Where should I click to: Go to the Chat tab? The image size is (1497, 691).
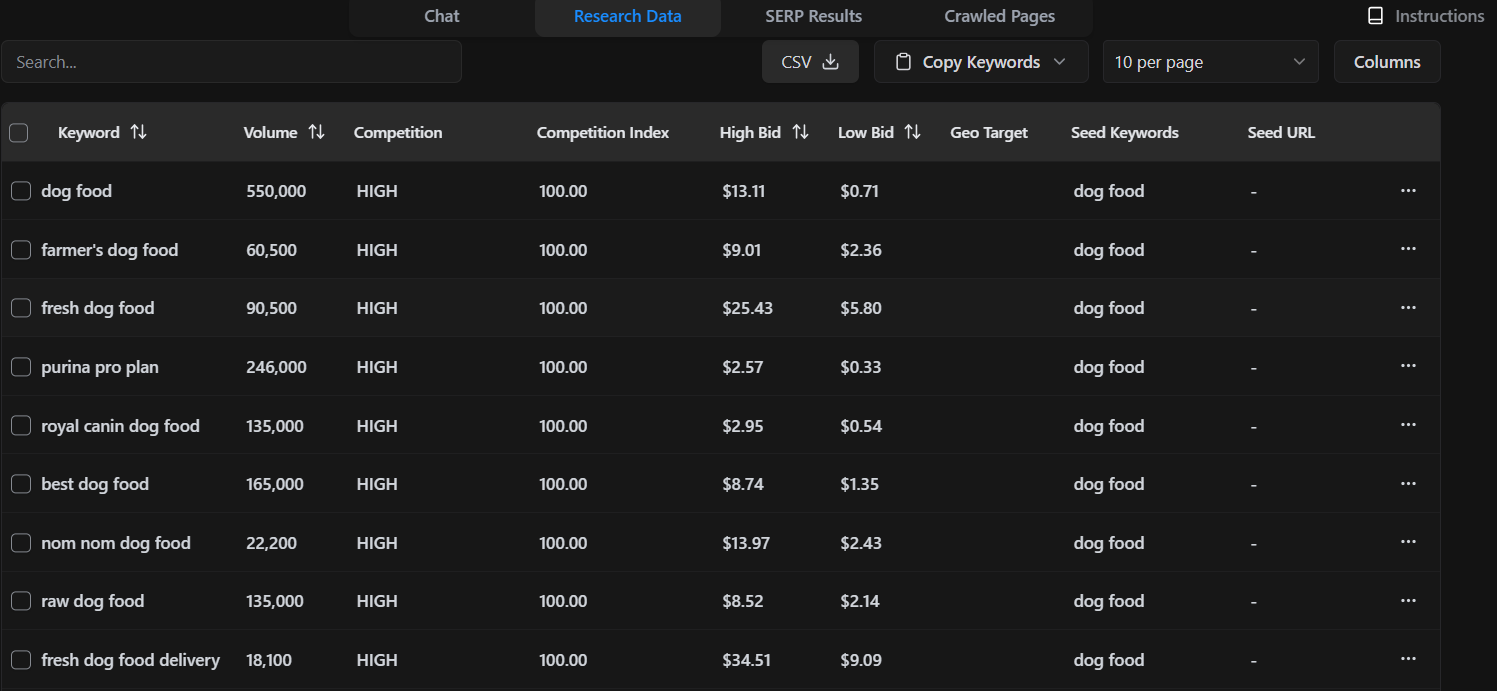pyautogui.click(x=442, y=16)
